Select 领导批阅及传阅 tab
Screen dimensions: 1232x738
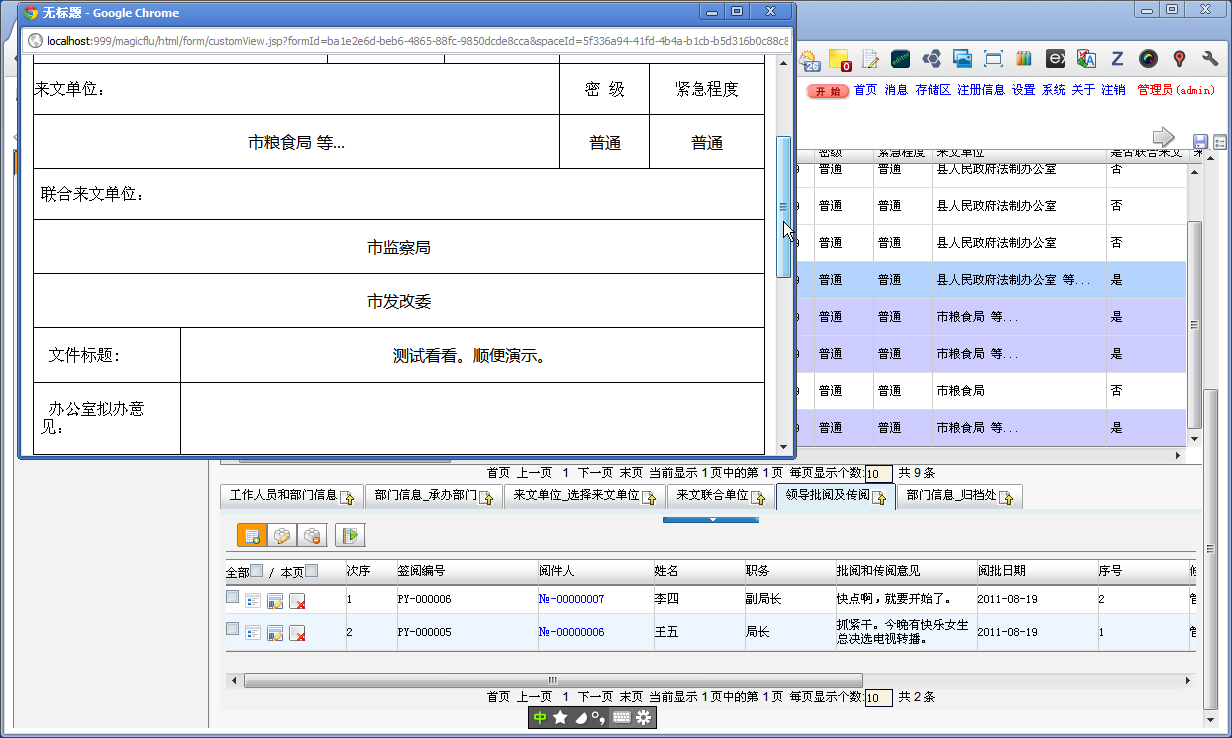(827, 495)
